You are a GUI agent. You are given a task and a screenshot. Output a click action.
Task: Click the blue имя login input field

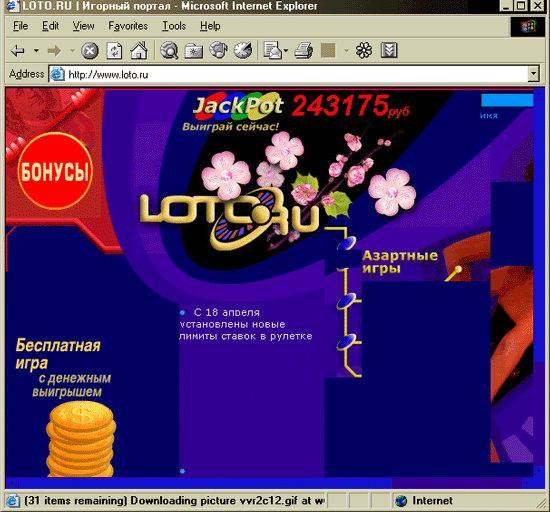507,100
